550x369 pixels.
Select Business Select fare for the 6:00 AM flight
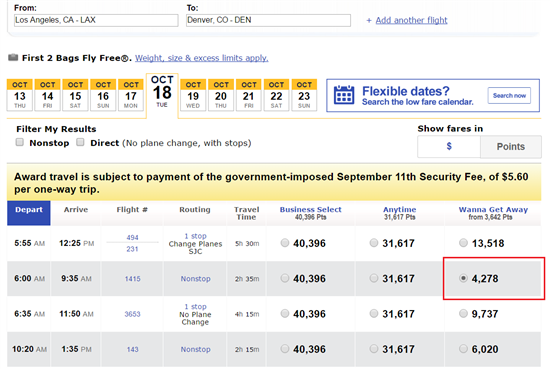(285, 278)
